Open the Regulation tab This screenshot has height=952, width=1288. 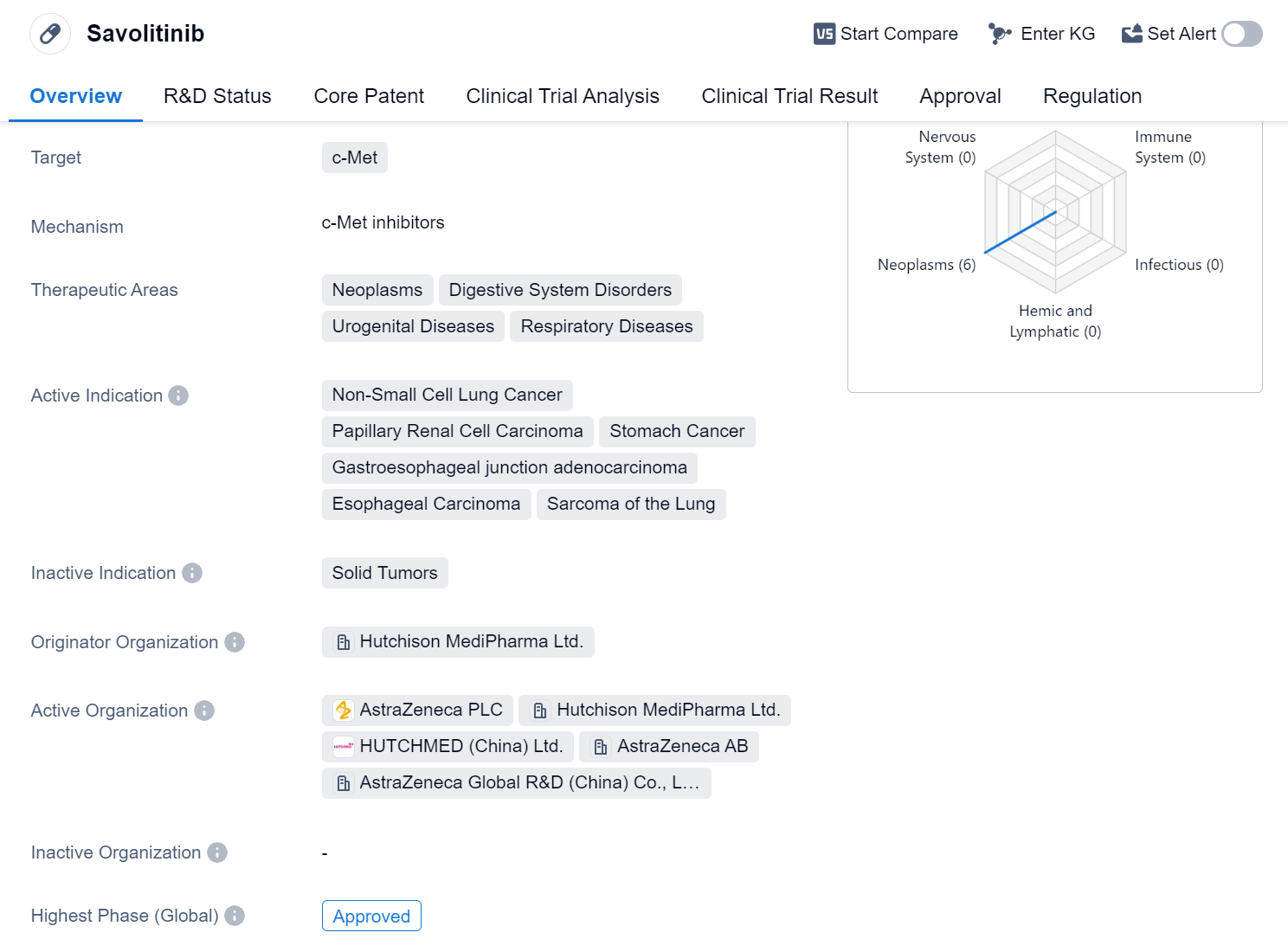(x=1092, y=96)
